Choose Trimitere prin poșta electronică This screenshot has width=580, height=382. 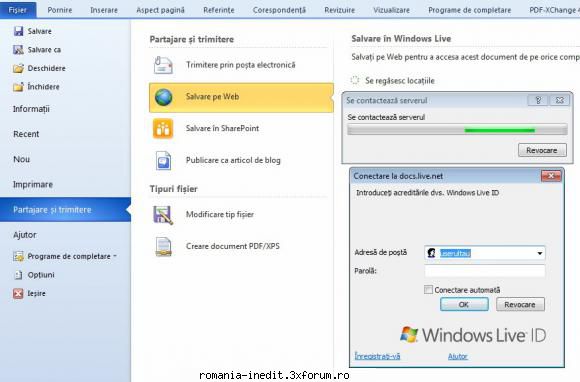[x=241, y=65]
